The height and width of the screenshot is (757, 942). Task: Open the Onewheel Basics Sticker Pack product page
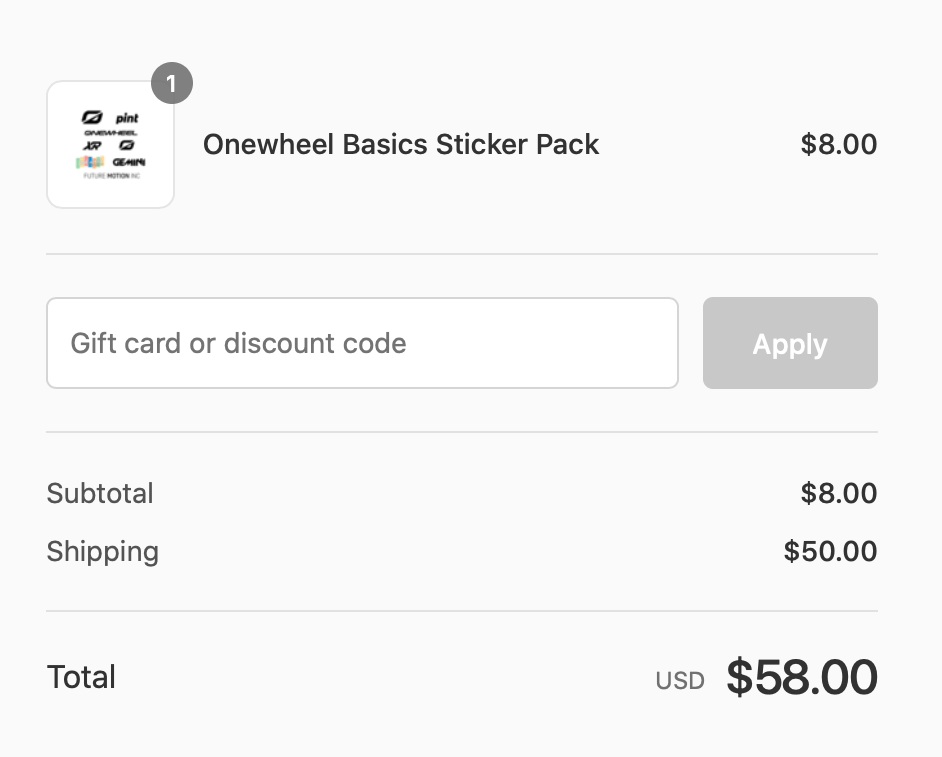pyautogui.click(x=400, y=144)
